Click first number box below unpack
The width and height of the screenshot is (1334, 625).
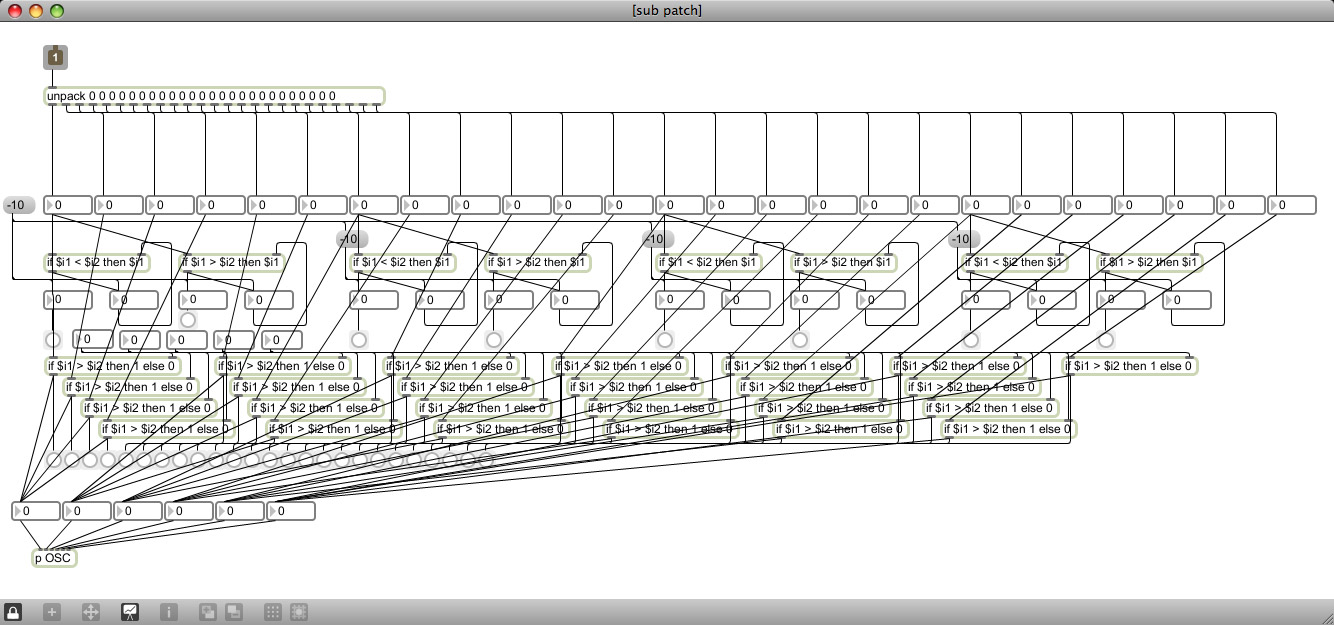click(x=68, y=205)
